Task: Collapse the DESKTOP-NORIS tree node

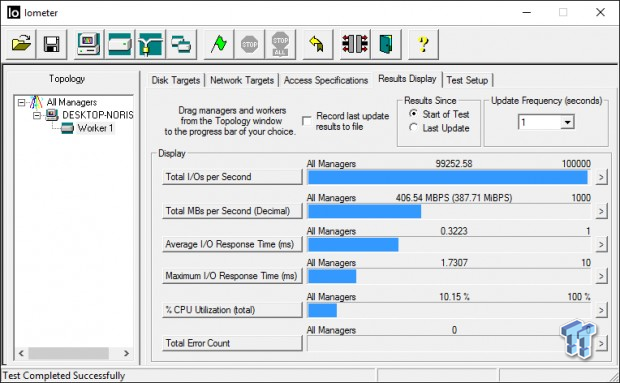Action: tap(37, 115)
